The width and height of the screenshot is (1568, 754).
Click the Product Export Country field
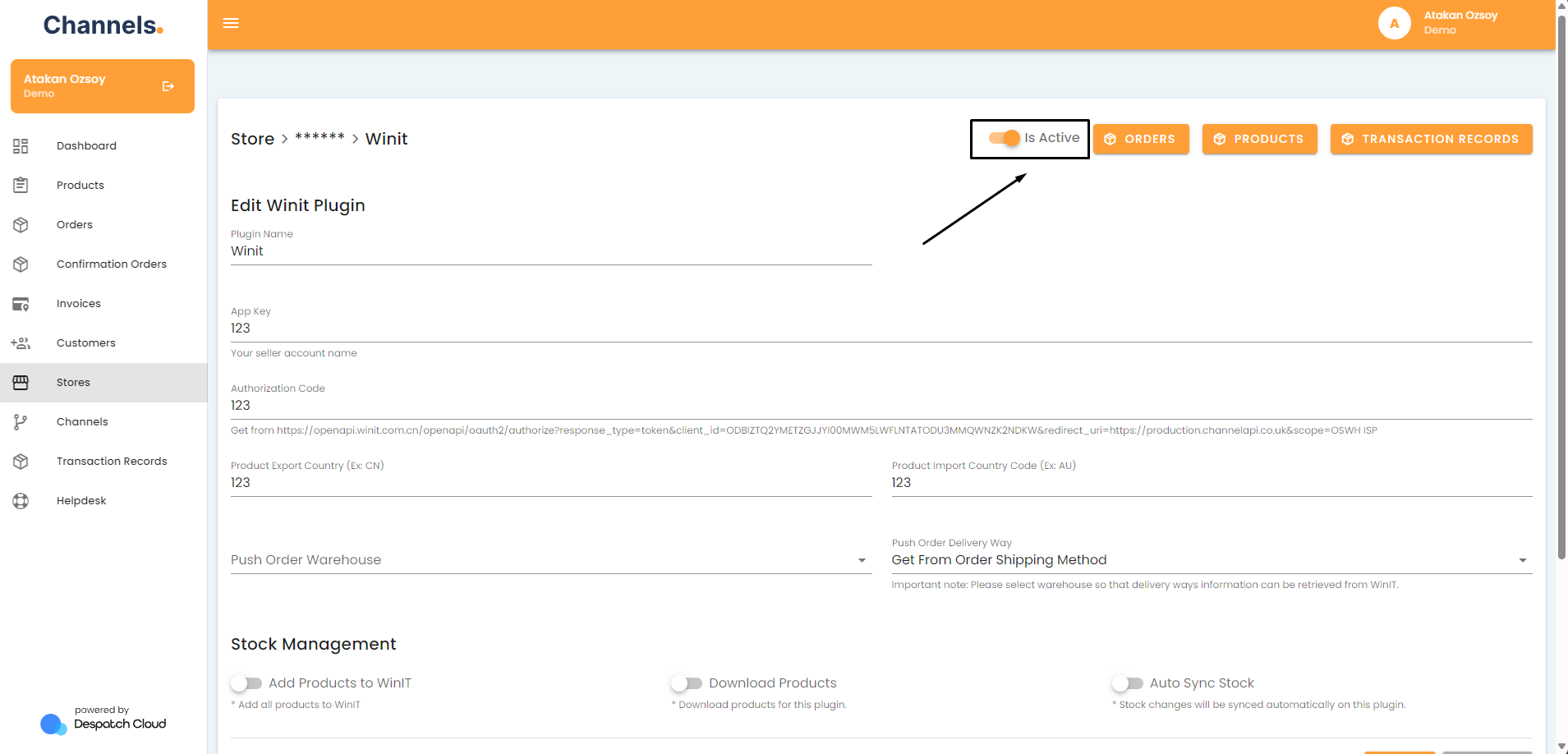pyautogui.click(x=551, y=483)
